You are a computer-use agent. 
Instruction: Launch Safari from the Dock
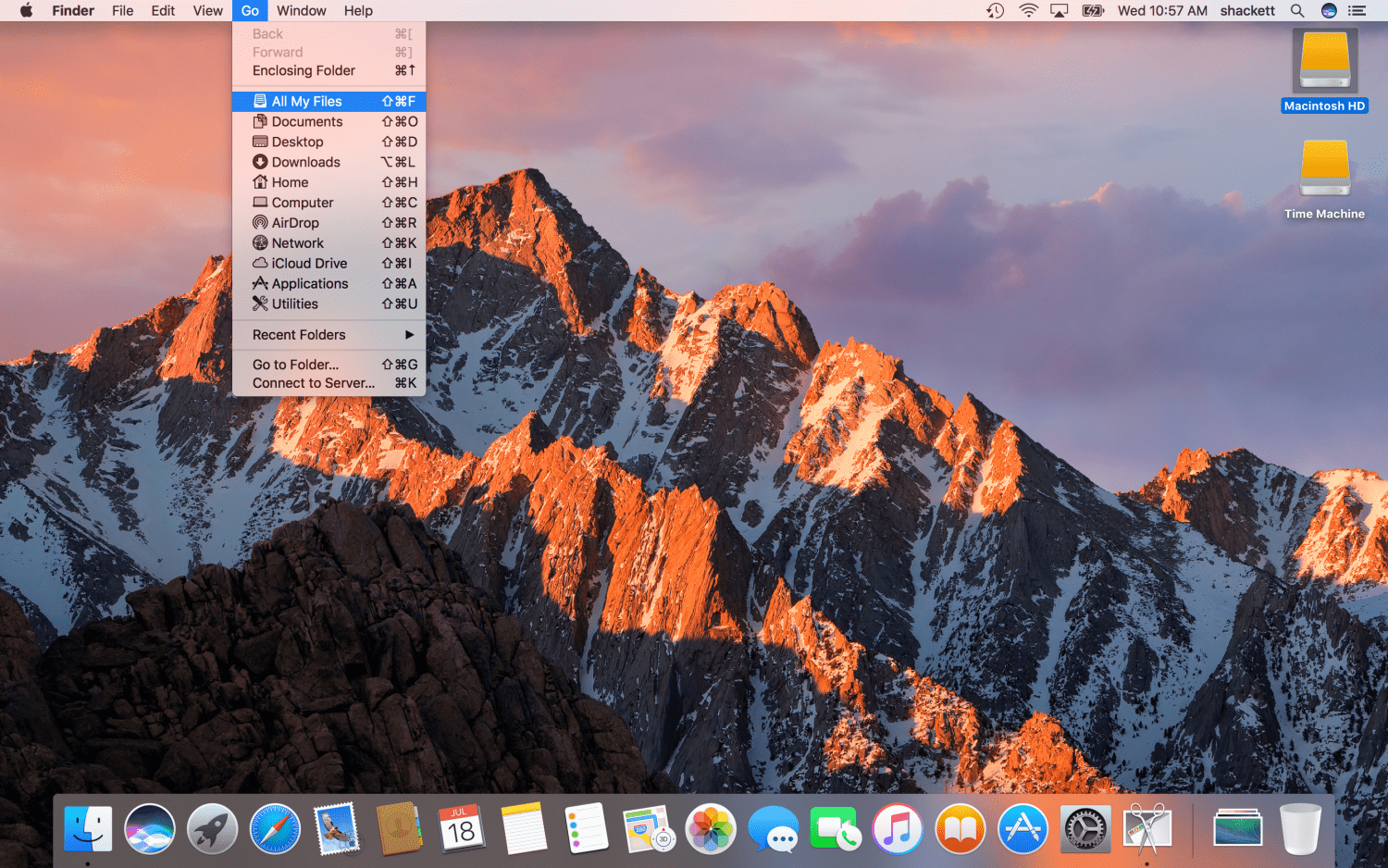point(275,828)
